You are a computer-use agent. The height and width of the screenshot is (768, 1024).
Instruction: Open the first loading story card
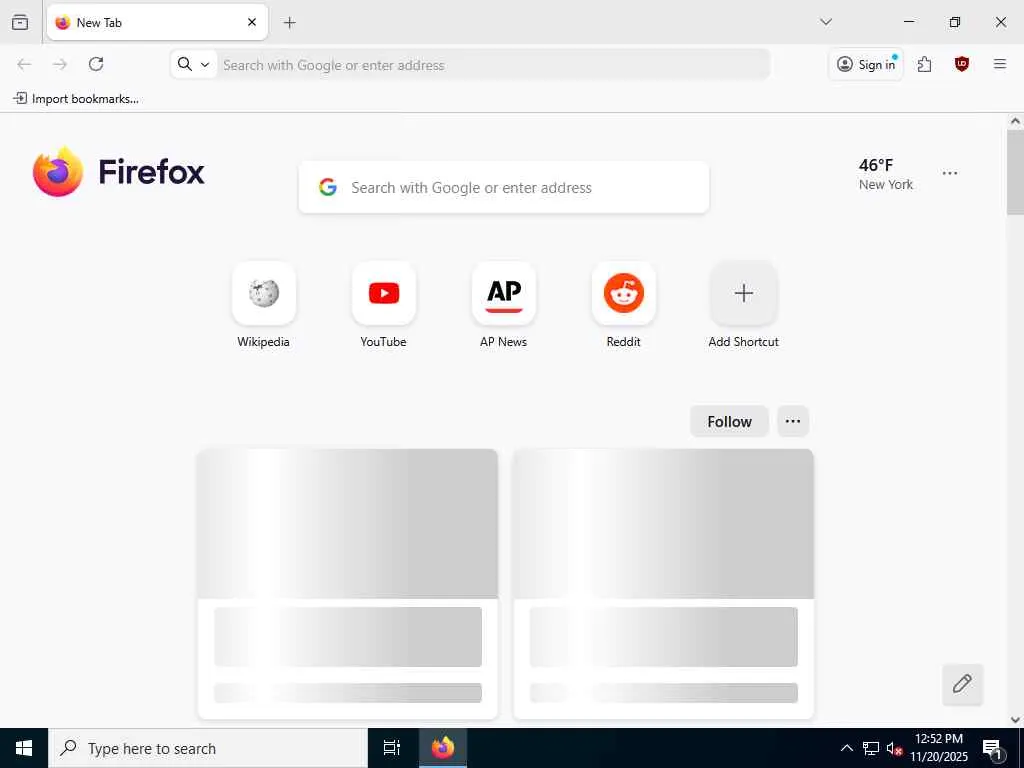(347, 584)
